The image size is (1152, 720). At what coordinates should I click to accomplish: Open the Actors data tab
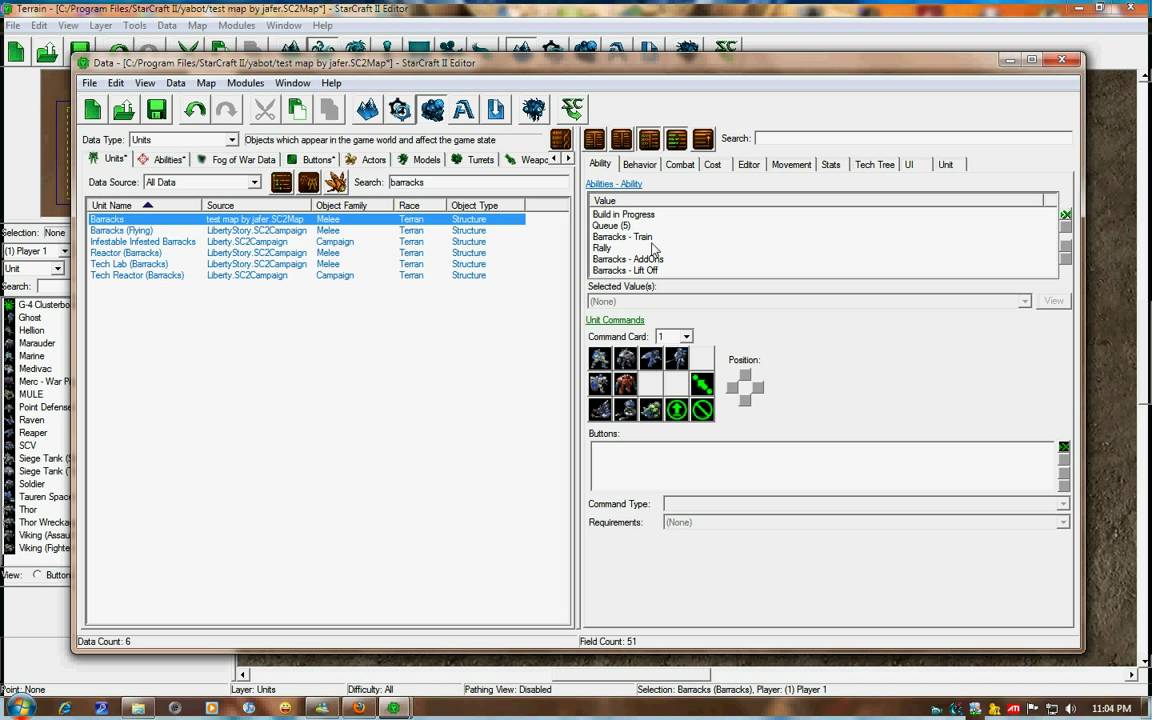(366, 159)
